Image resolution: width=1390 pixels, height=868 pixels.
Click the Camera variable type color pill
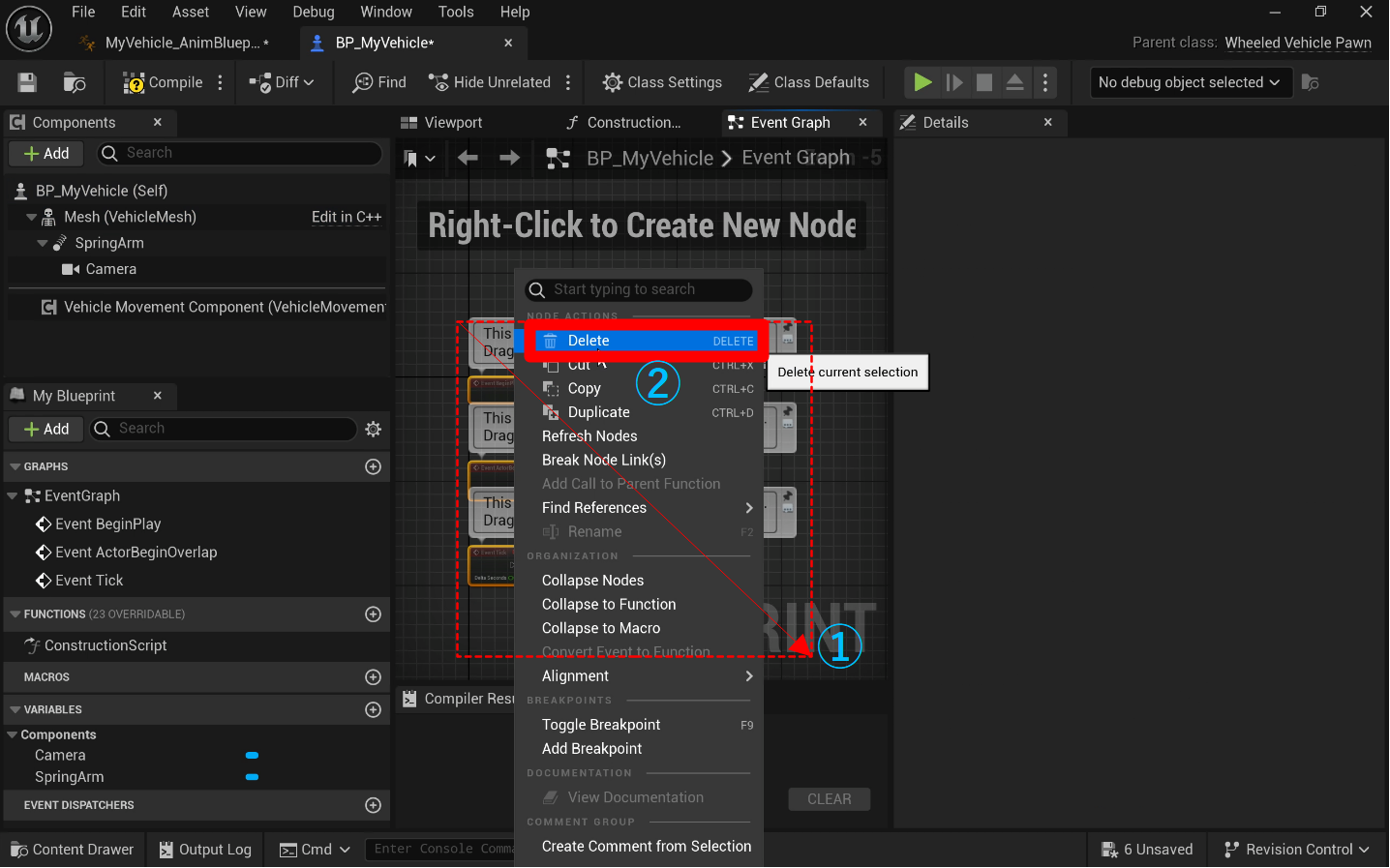pos(252,755)
